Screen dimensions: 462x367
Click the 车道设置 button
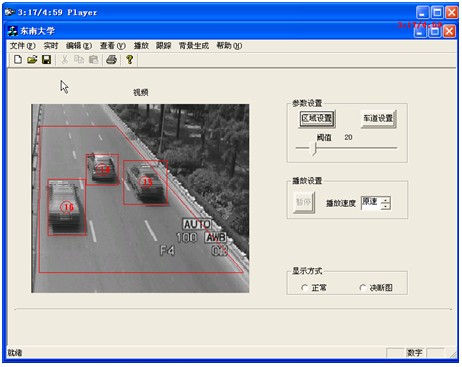tap(378, 119)
